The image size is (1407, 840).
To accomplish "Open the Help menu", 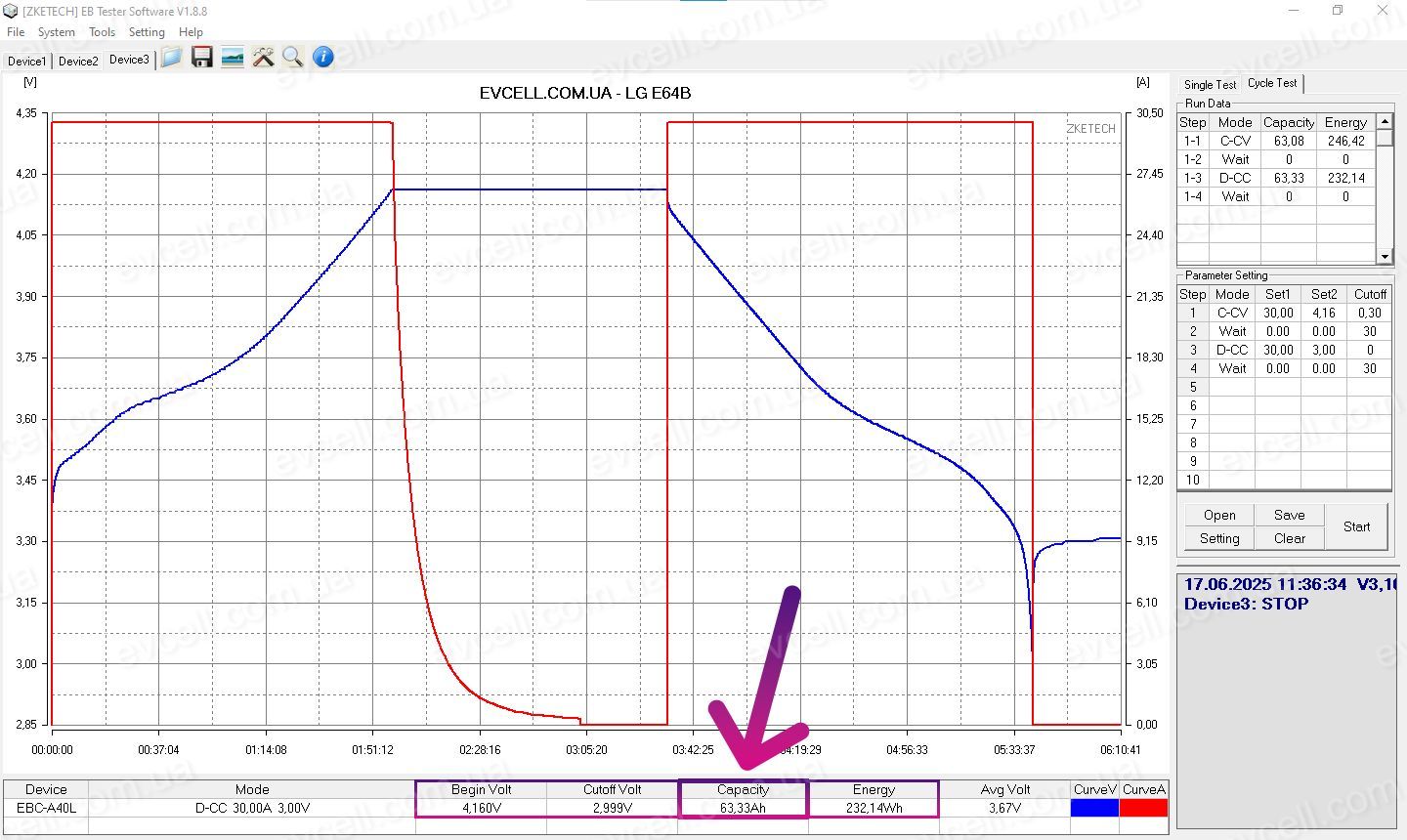I will click(x=191, y=32).
